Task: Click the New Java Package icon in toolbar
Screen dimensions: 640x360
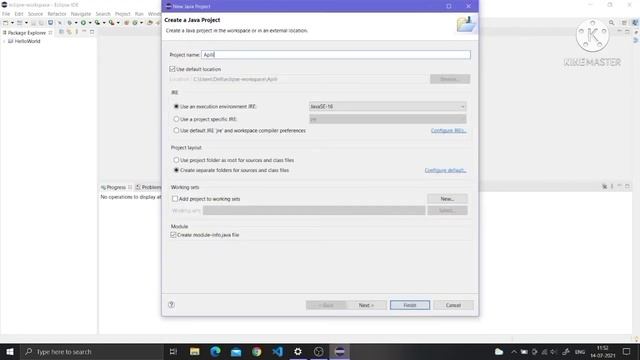Action: tap(126, 23)
